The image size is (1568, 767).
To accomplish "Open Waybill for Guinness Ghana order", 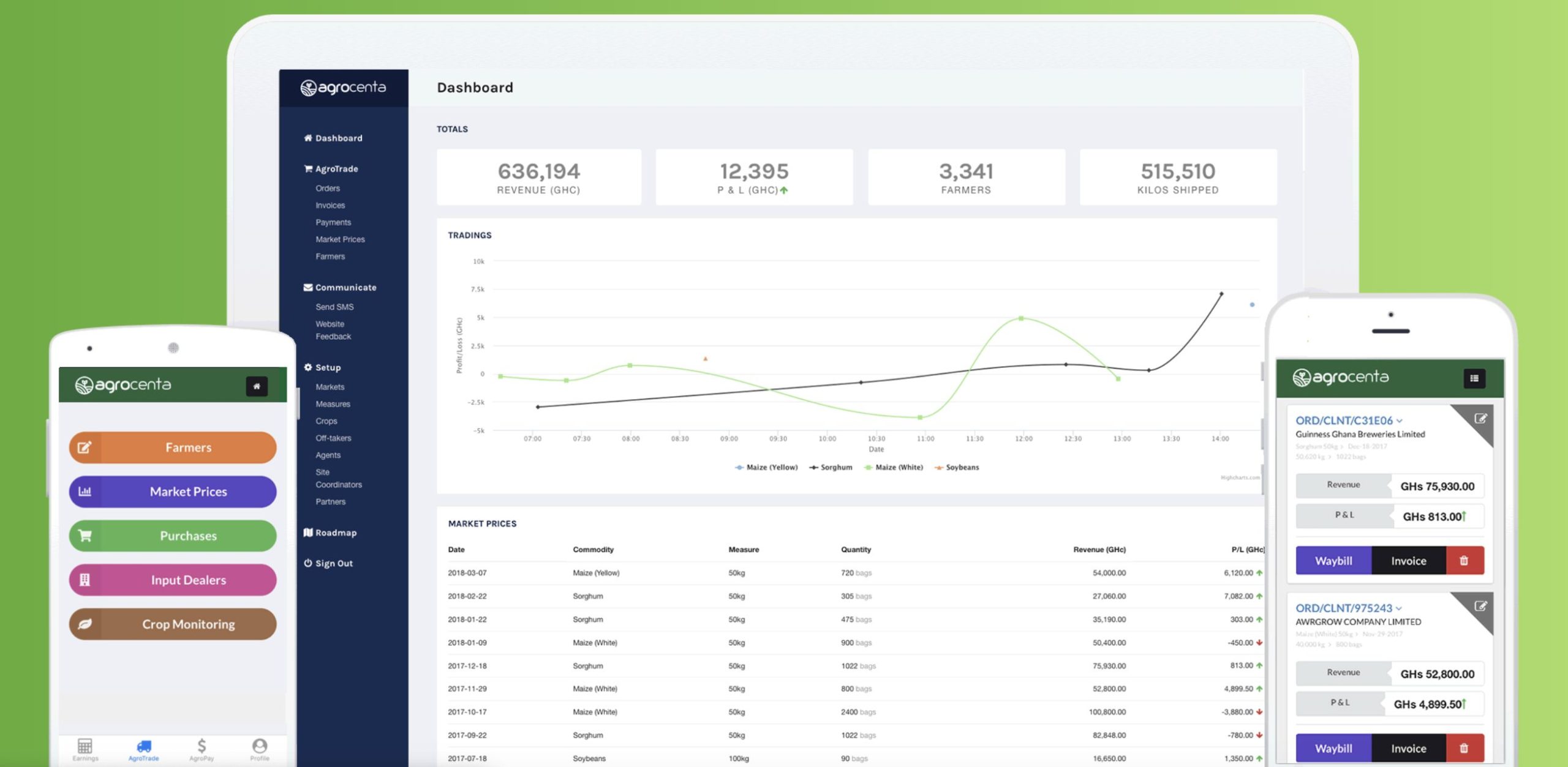I will [1333, 561].
